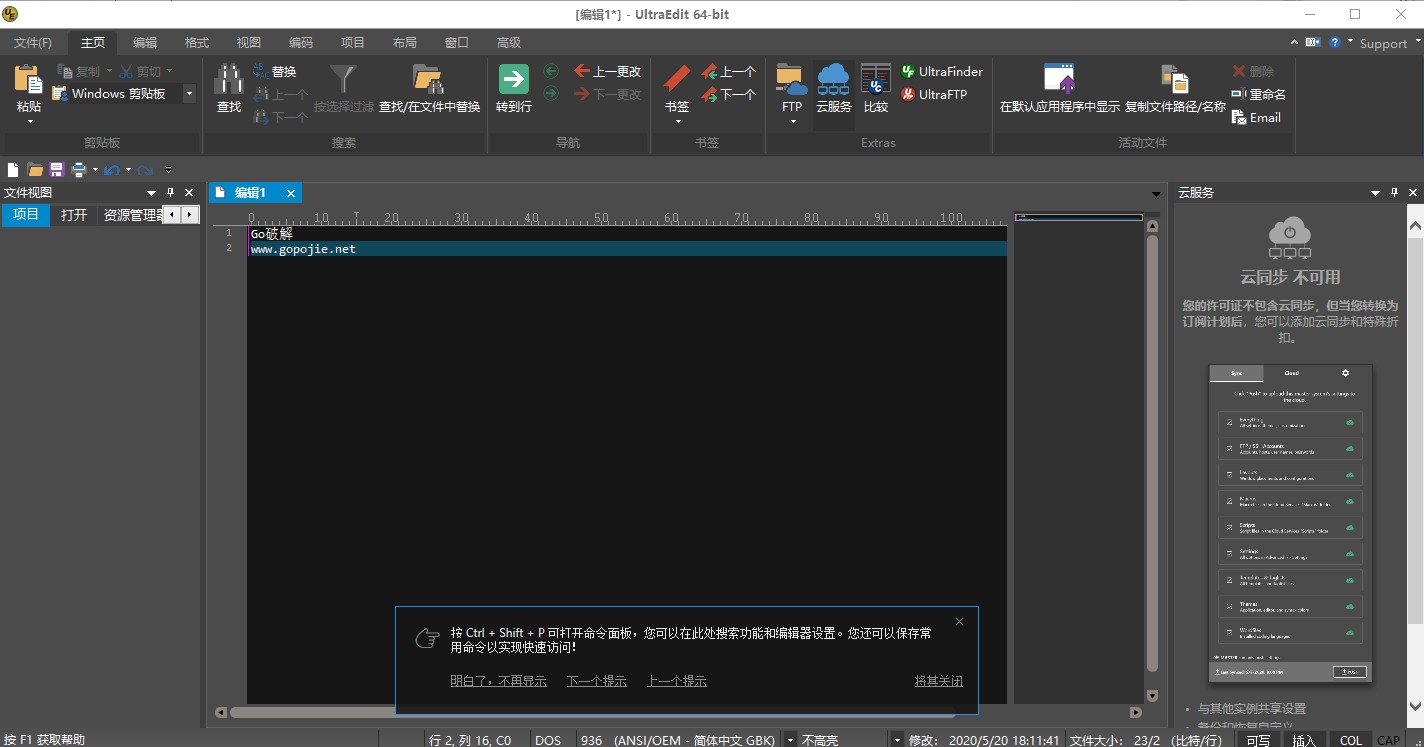1424x747 pixels.
Task: Open the 不高亮 highlighting dropdown in the status bar
Action: click(x=897, y=740)
